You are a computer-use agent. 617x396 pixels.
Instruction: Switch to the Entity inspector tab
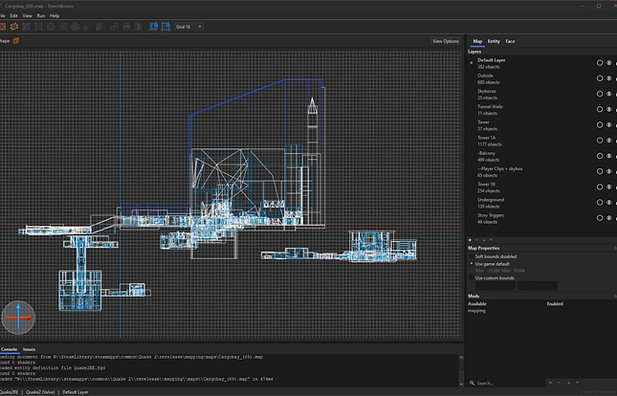click(494, 41)
